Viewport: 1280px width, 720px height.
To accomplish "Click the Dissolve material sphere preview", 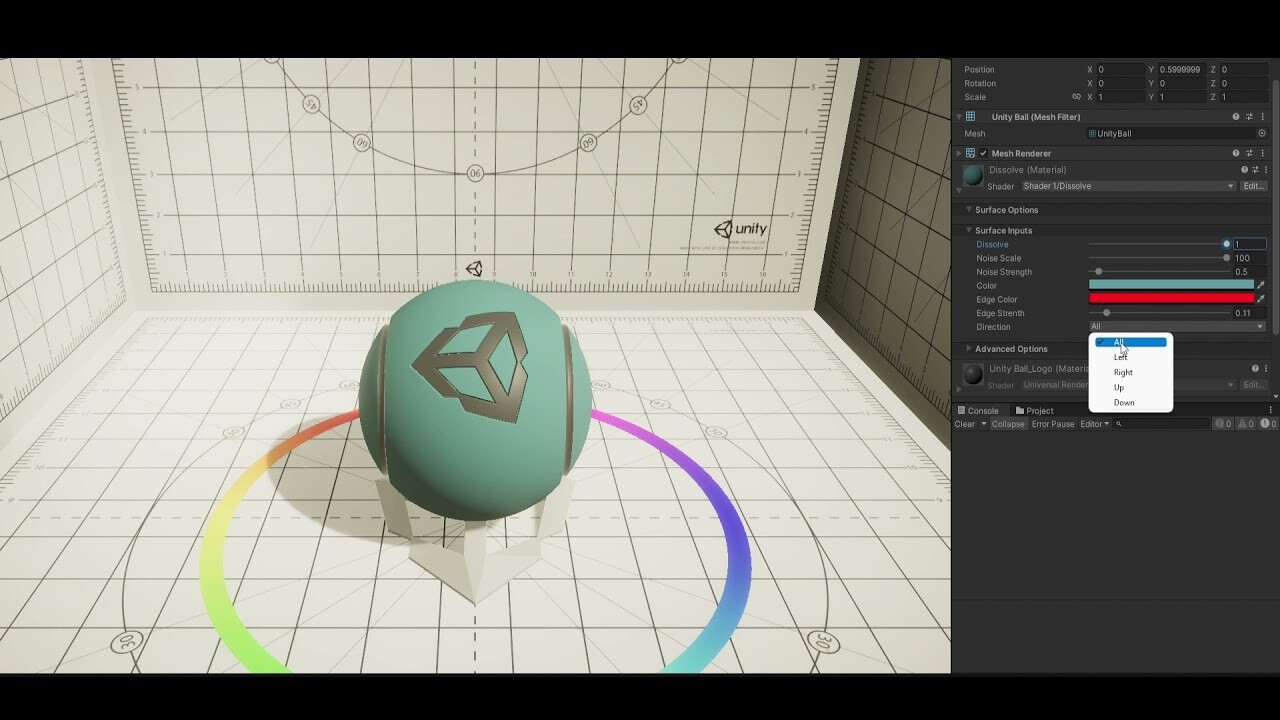I will tap(971, 174).
